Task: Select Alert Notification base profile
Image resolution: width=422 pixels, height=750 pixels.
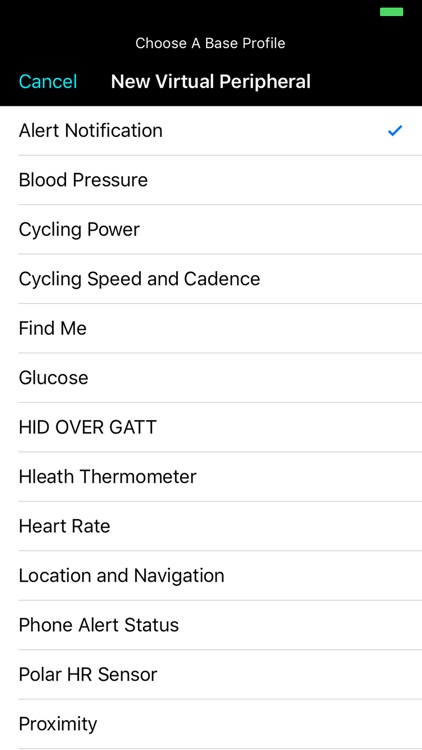Action: [211, 131]
